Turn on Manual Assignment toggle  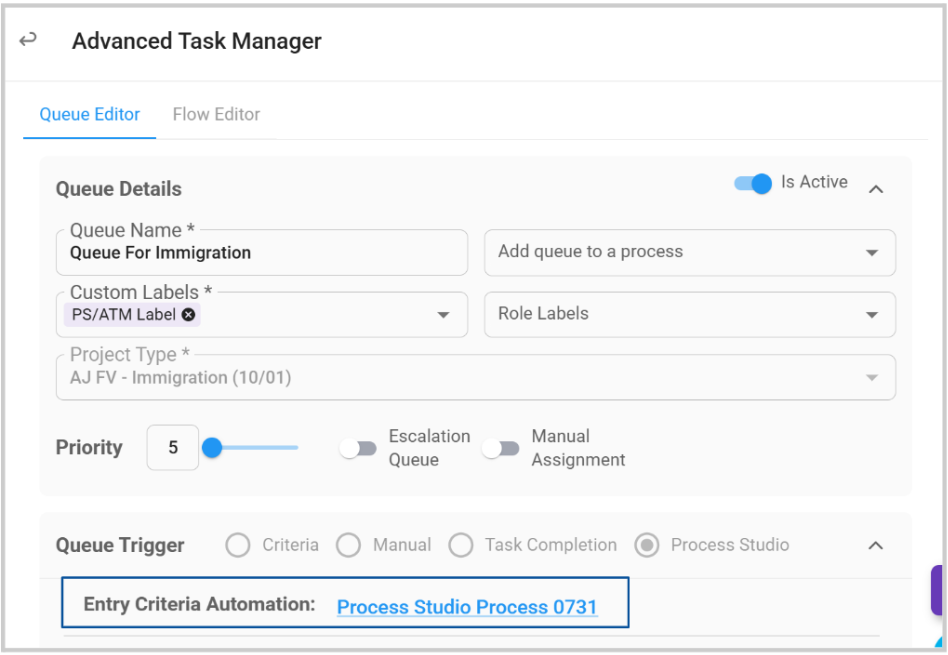(x=501, y=449)
